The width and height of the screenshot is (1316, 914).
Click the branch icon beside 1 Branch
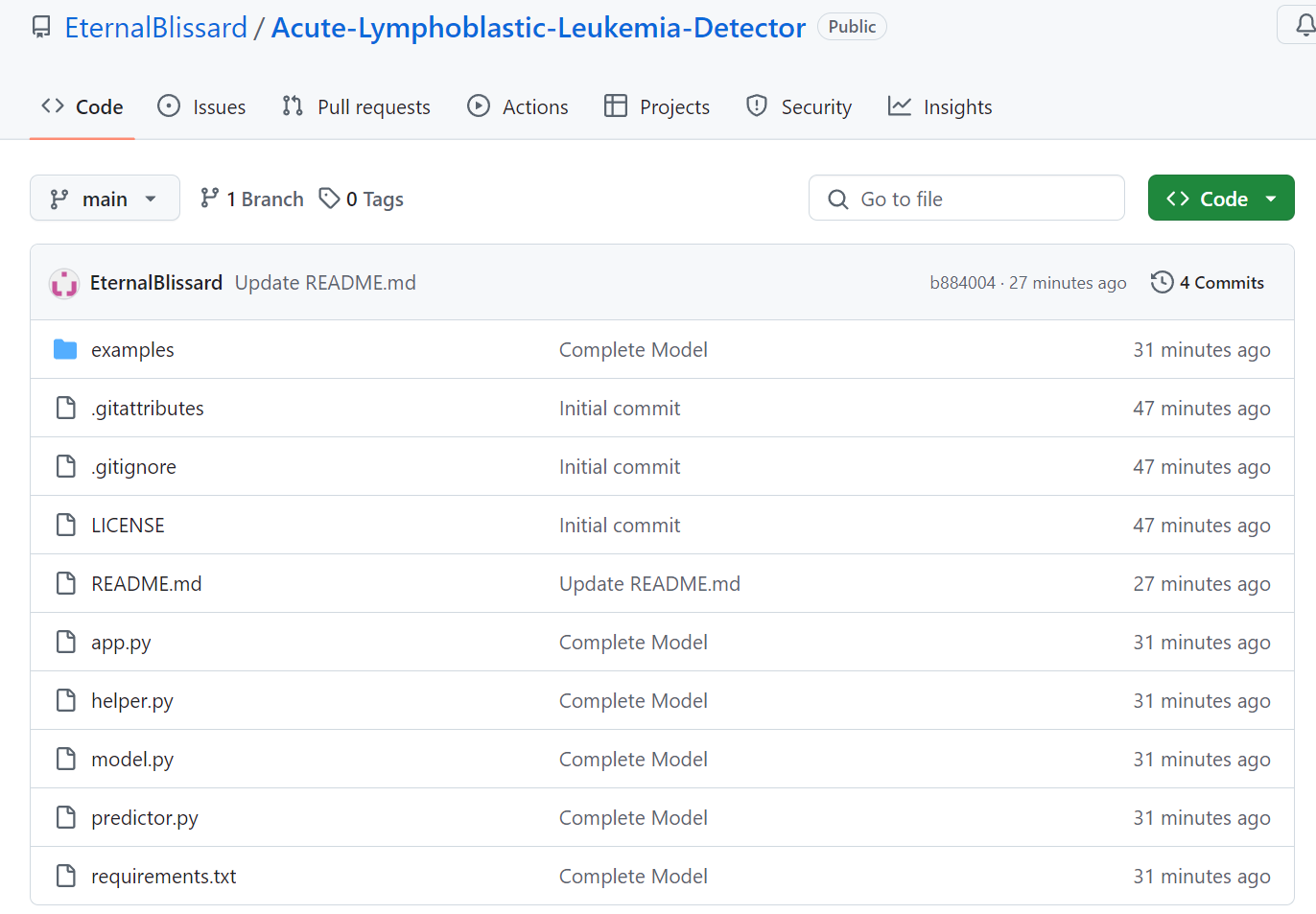point(209,199)
